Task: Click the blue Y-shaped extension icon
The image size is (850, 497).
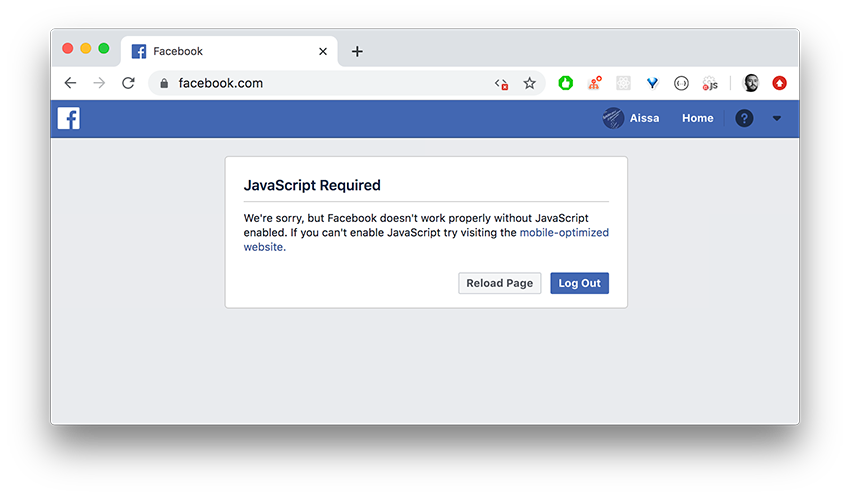Action: [x=652, y=83]
